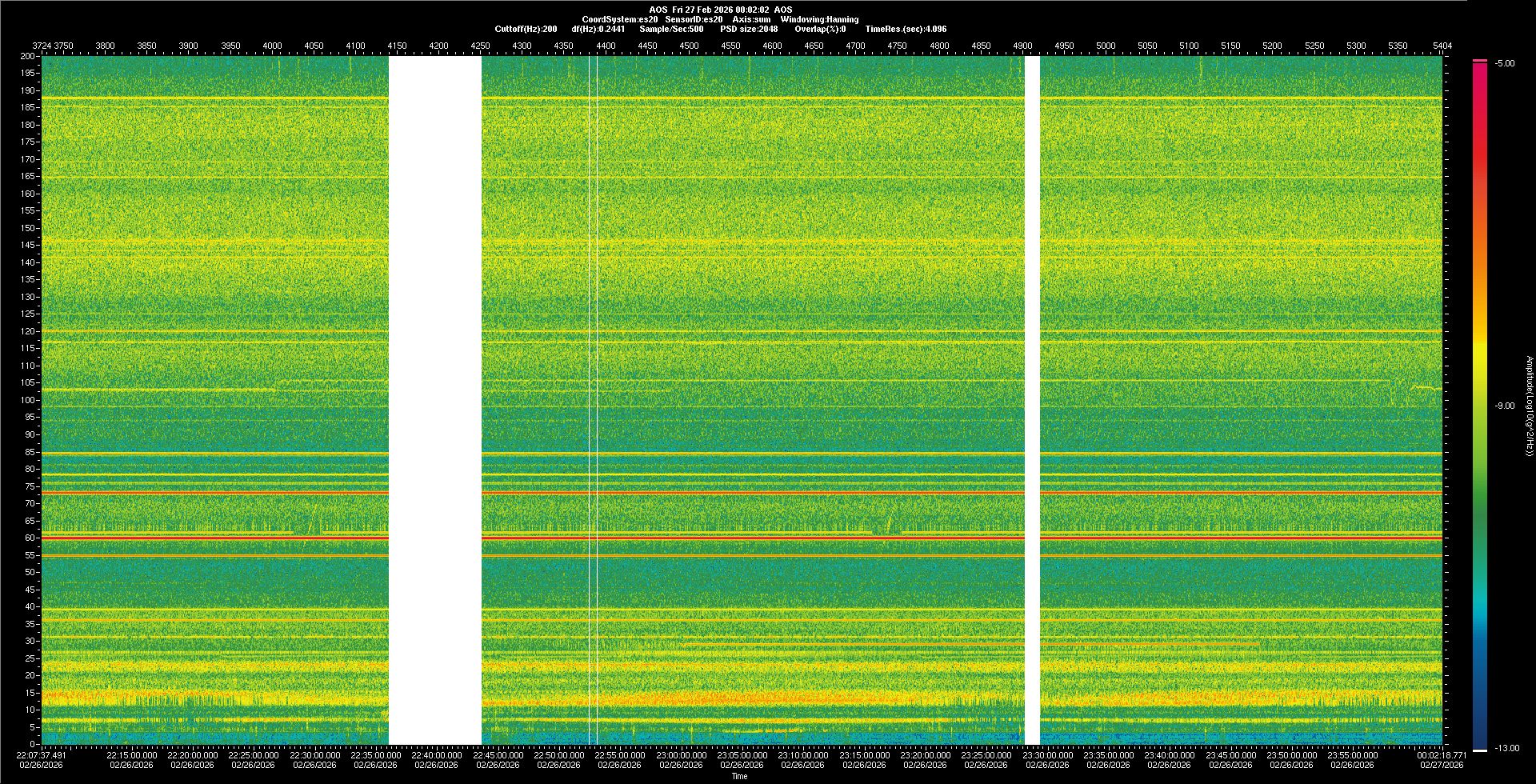Click the top of the amplitude color bar at -5.00
The width and height of the screenshot is (1536, 784).
click(x=1480, y=62)
